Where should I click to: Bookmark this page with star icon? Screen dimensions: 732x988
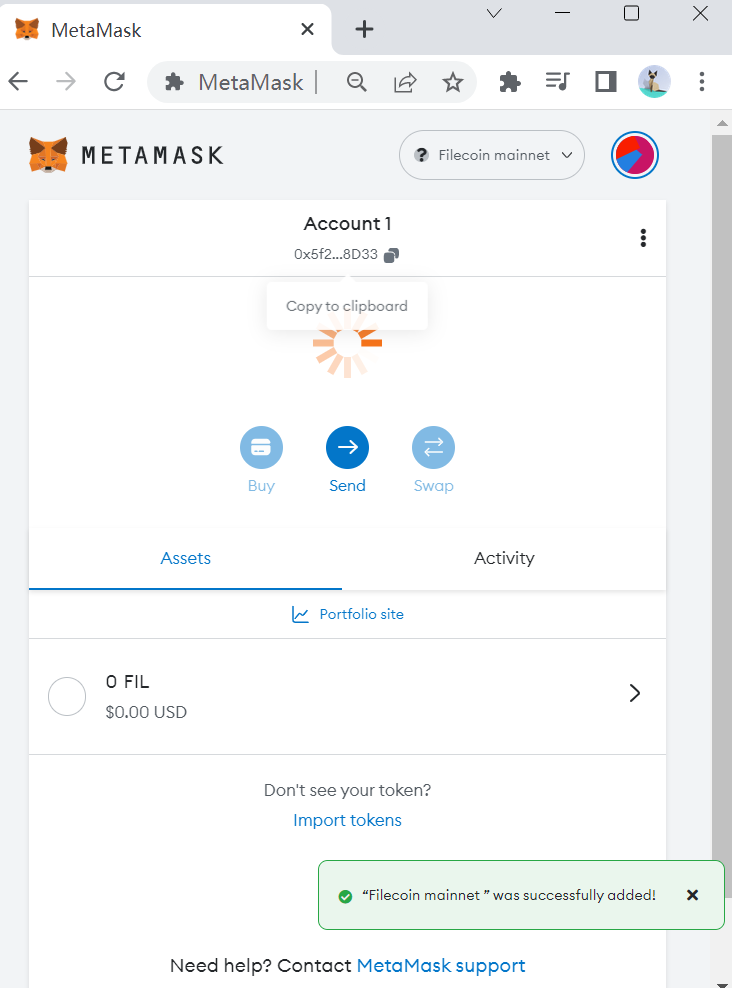[453, 82]
